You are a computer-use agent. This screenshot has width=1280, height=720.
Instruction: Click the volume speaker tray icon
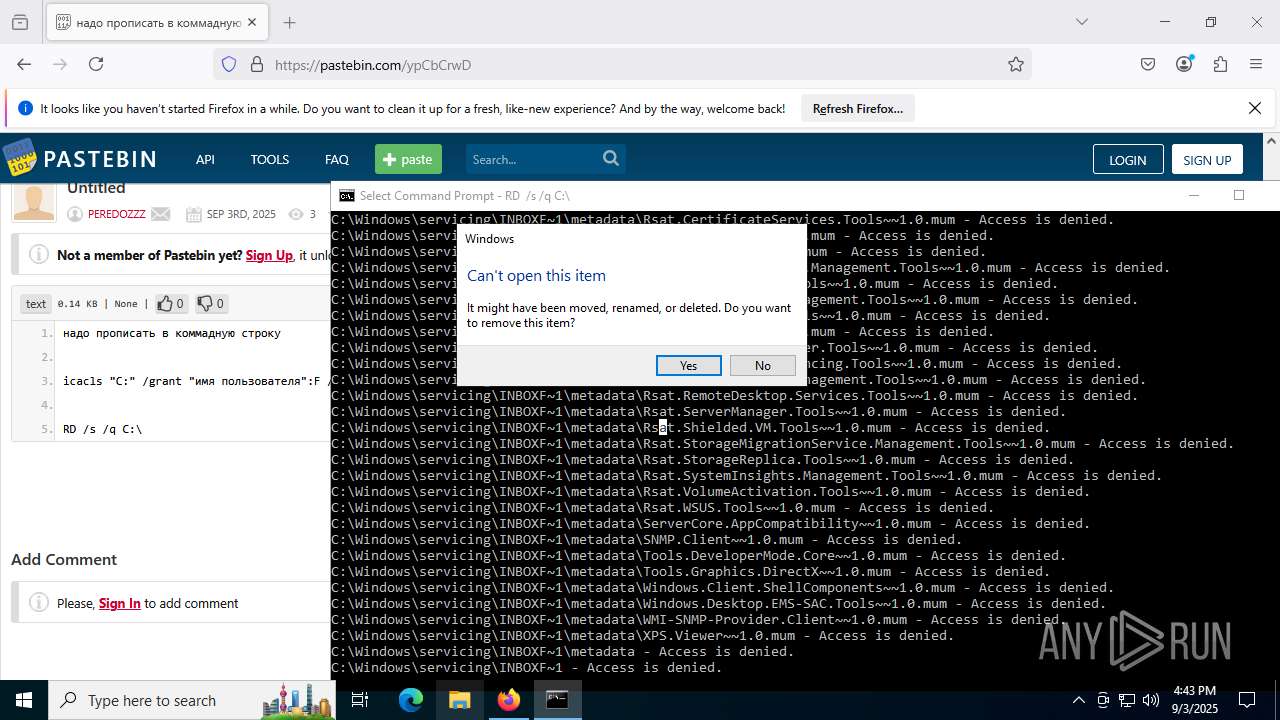[x=1151, y=700]
